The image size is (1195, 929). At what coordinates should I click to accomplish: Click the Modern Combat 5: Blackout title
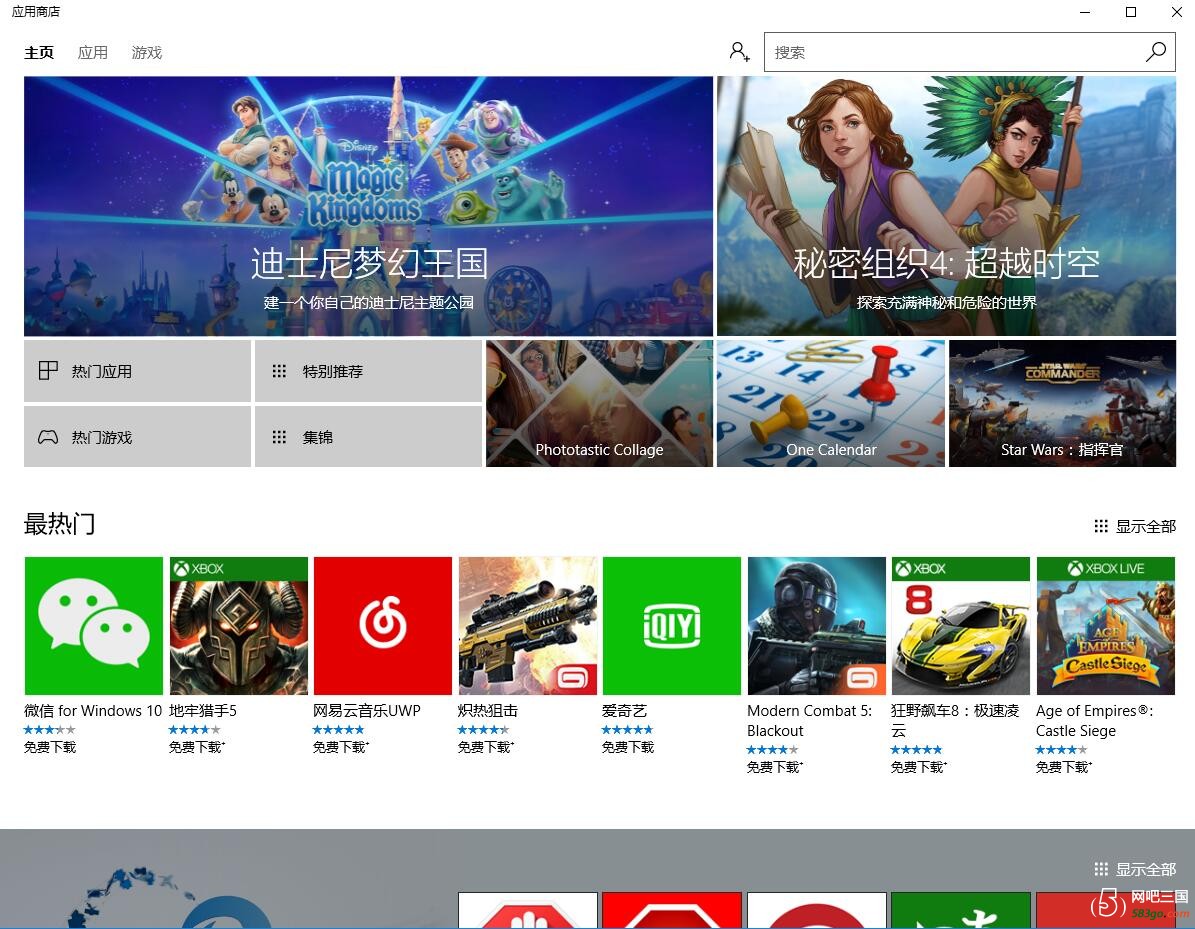coord(809,721)
